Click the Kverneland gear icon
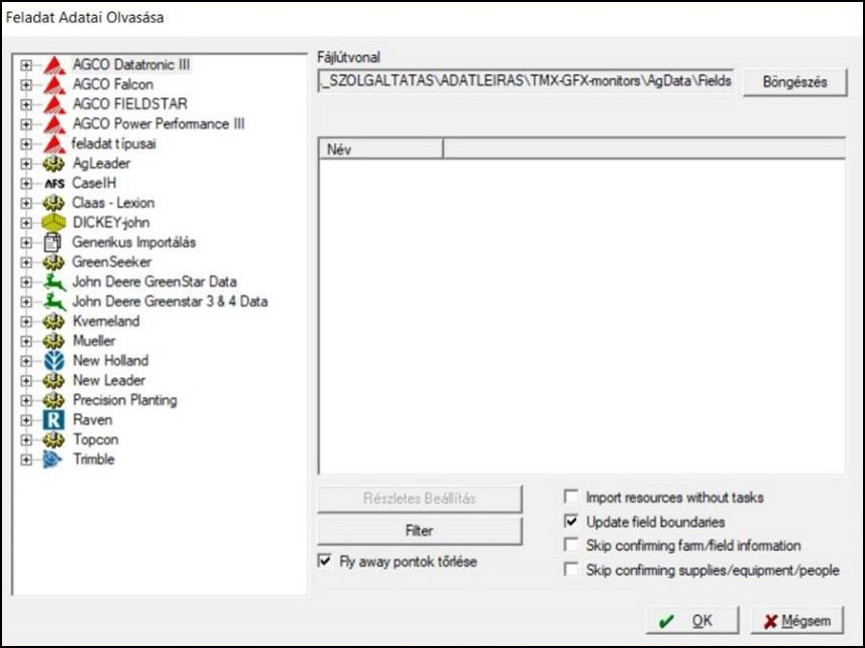The height and width of the screenshot is (648, 865). [x=54, y=322]
